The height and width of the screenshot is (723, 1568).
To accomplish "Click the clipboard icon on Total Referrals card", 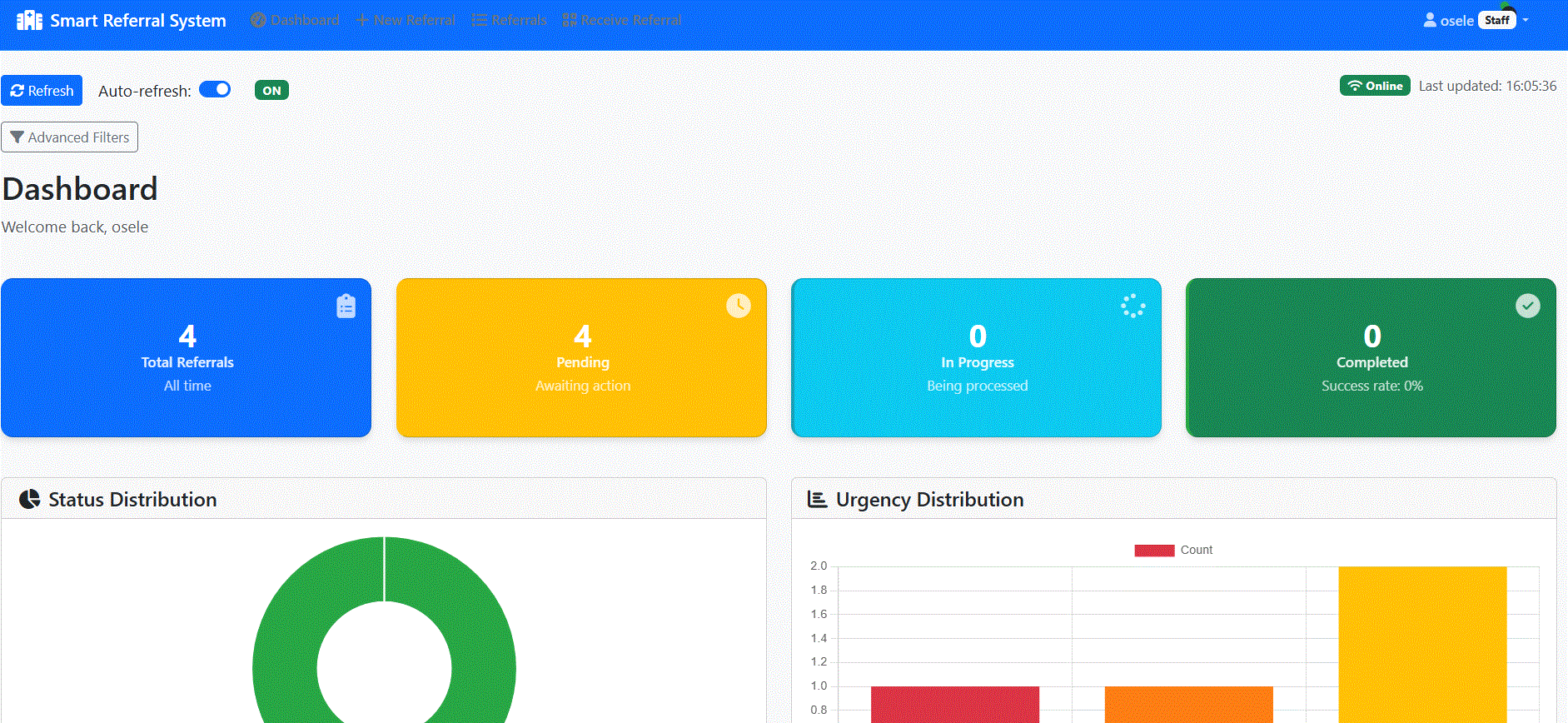I will click(x=346, y=306).
